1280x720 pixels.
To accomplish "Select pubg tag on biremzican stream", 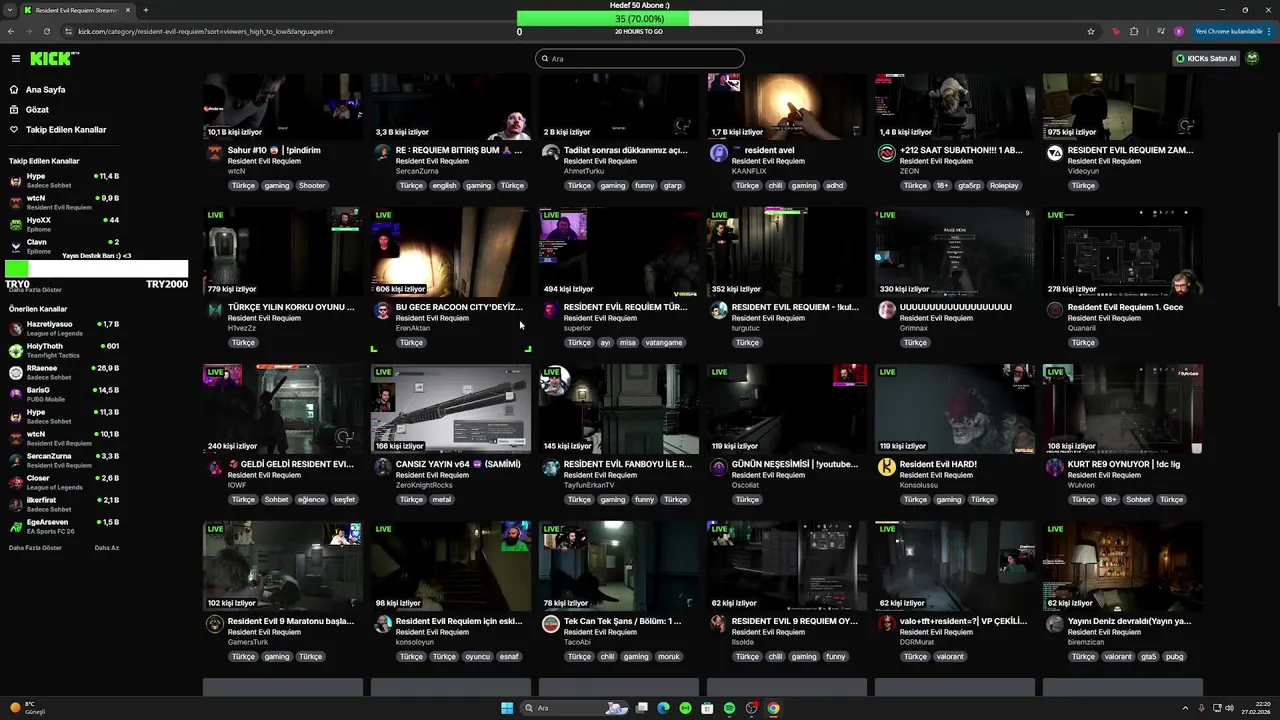I will [1174, 657].
